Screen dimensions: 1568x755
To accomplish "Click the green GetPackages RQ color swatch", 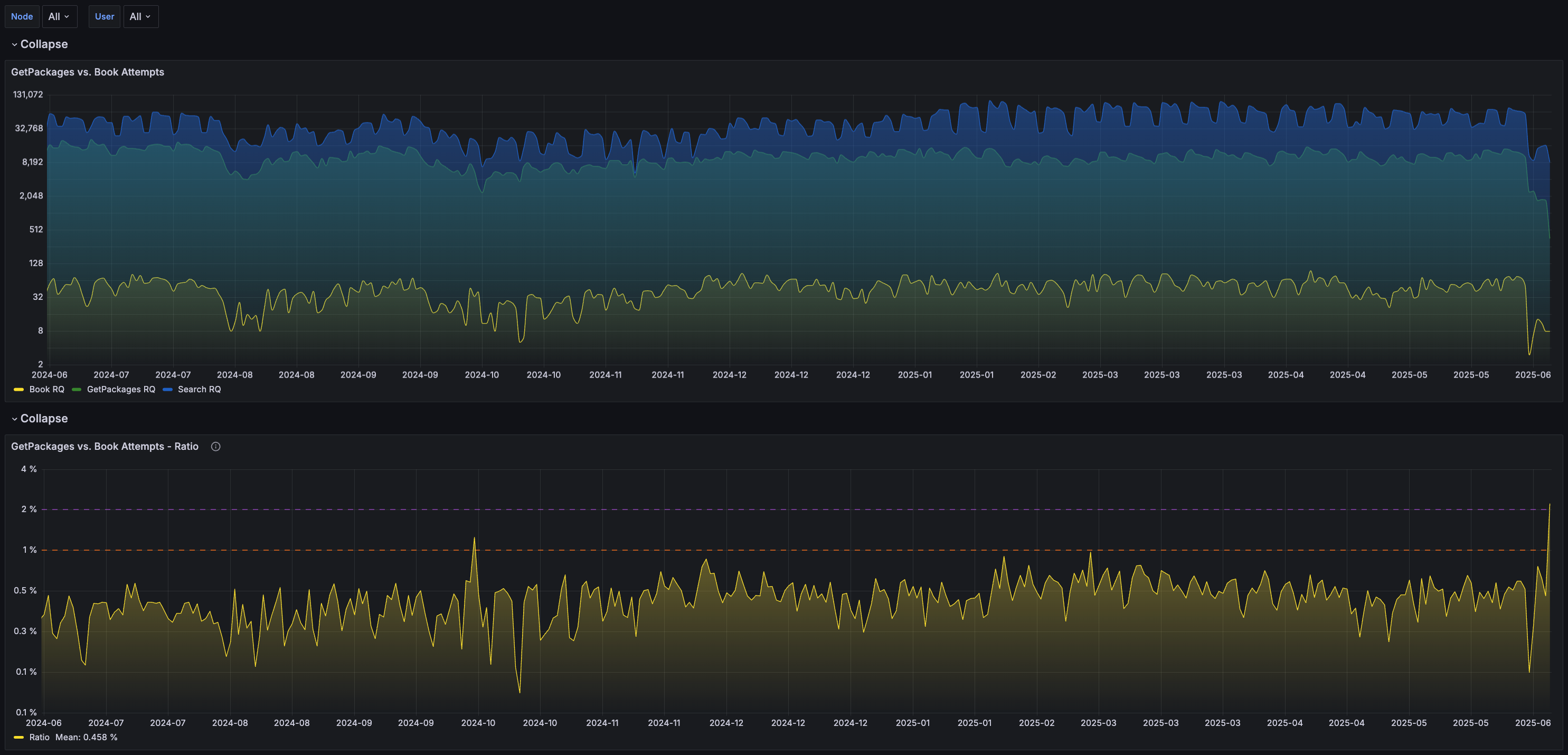I will (x=77, y=390).
